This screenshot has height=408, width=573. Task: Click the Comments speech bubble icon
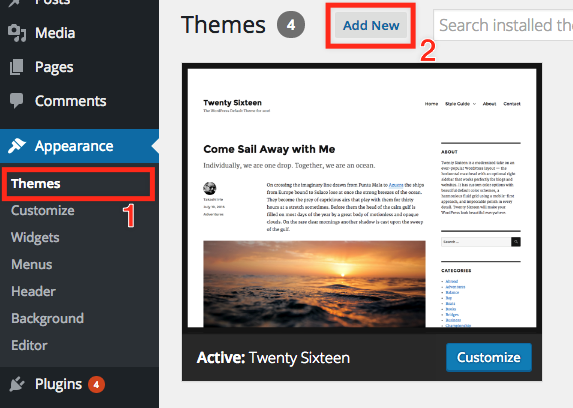click(16, 101)
